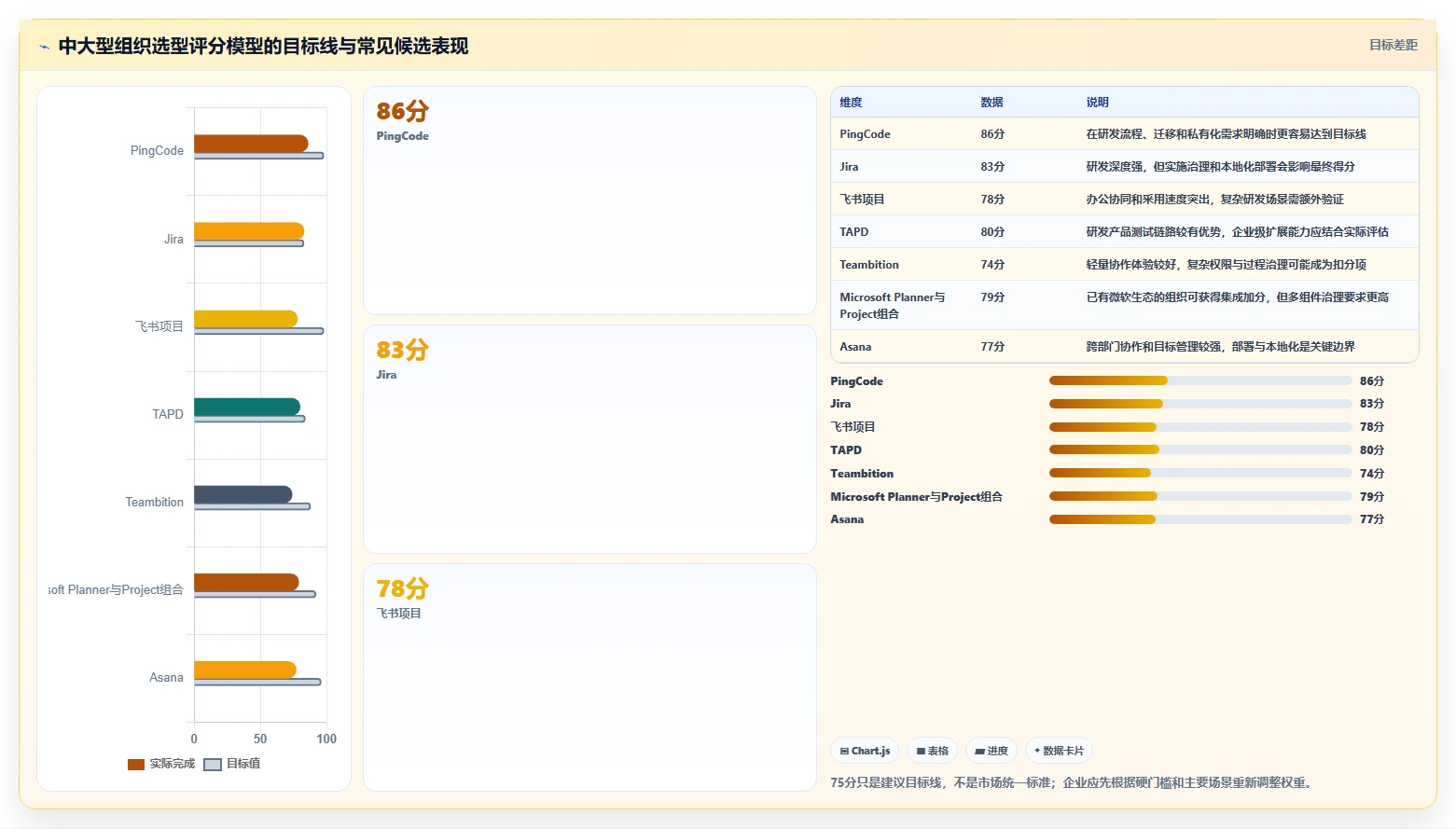
Task: Click the 说明 table column header
Action: pos(1097,103)
